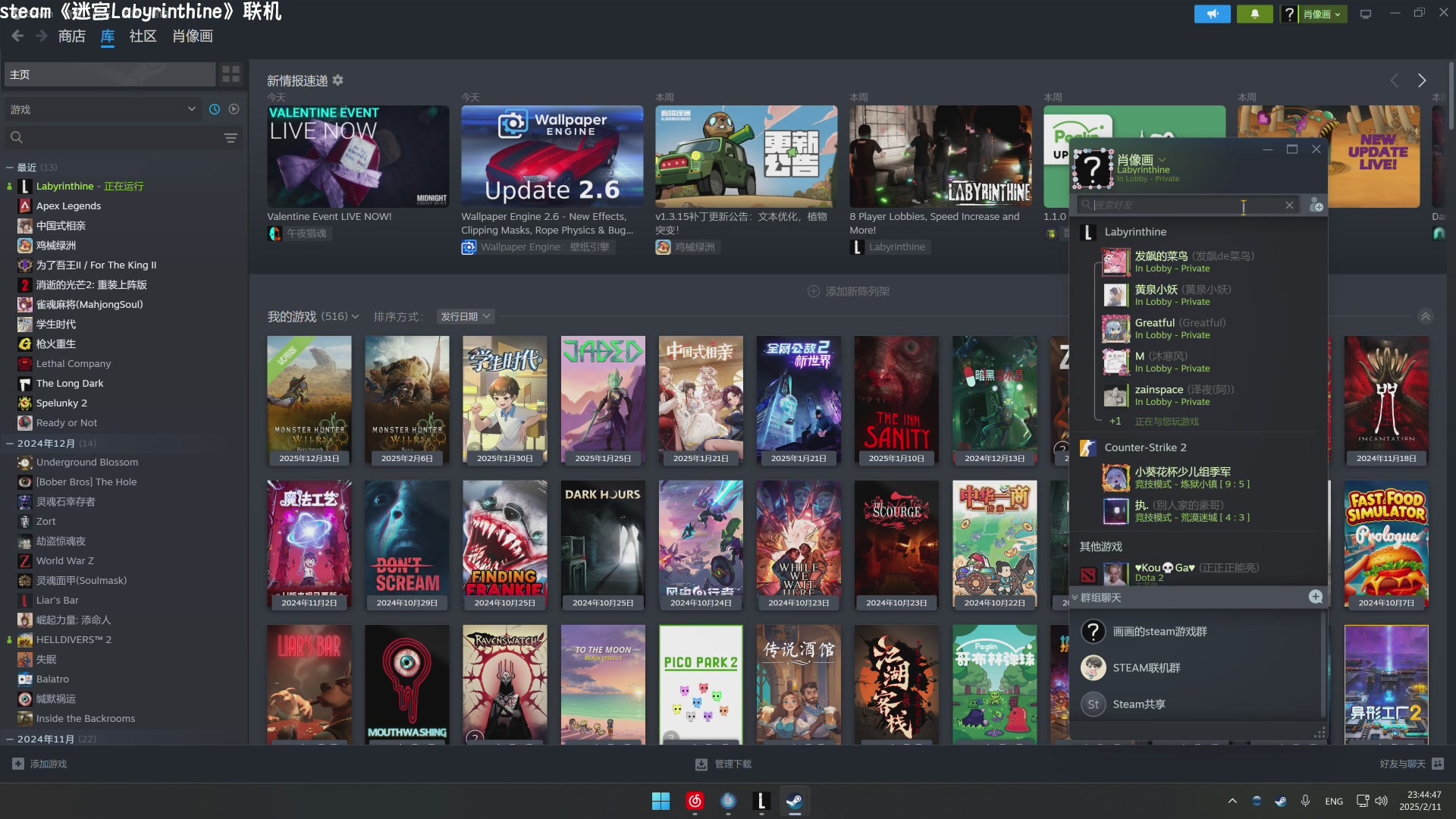Image resolution: width=1456 pixels, height=819 pixels.
Task: Open the 库 tab
Action: [108, 36]
